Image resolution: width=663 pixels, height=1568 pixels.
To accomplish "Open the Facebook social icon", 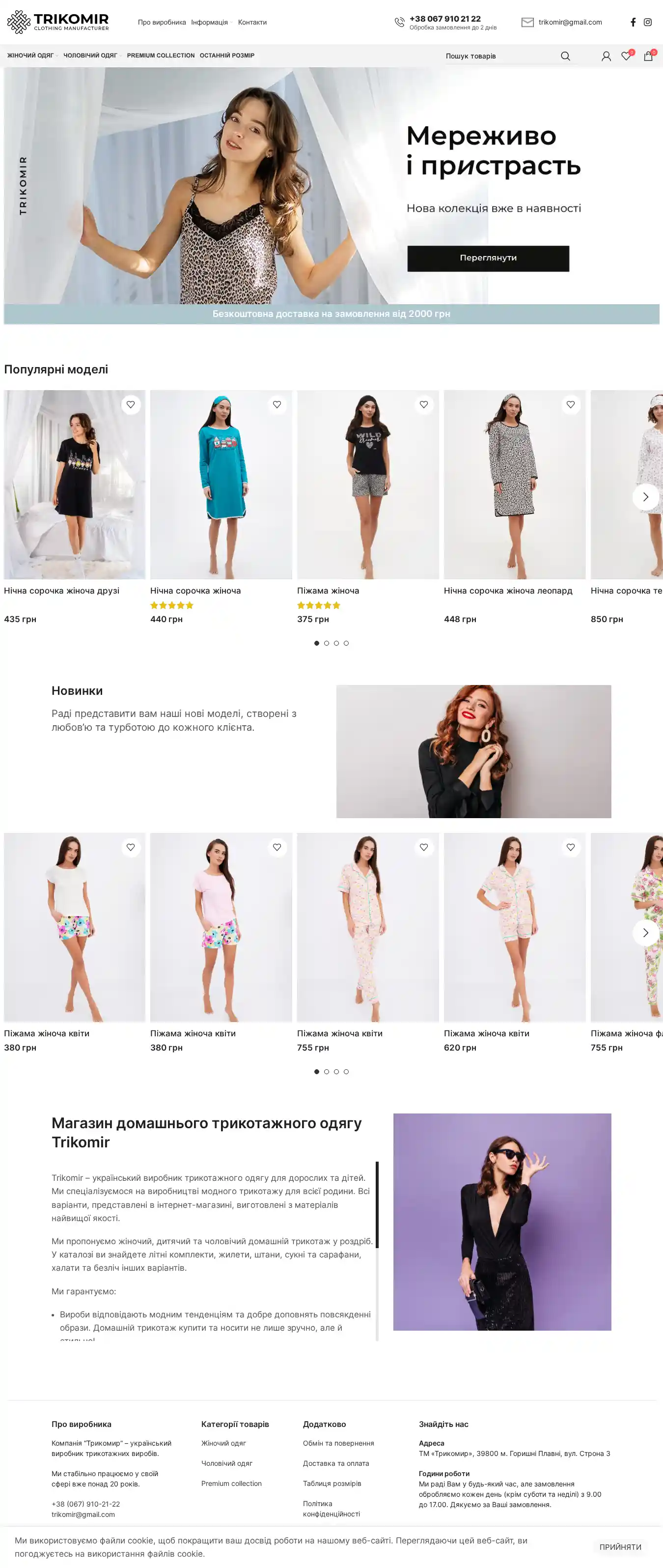I will pyautogui.click(x=633, y=23).
